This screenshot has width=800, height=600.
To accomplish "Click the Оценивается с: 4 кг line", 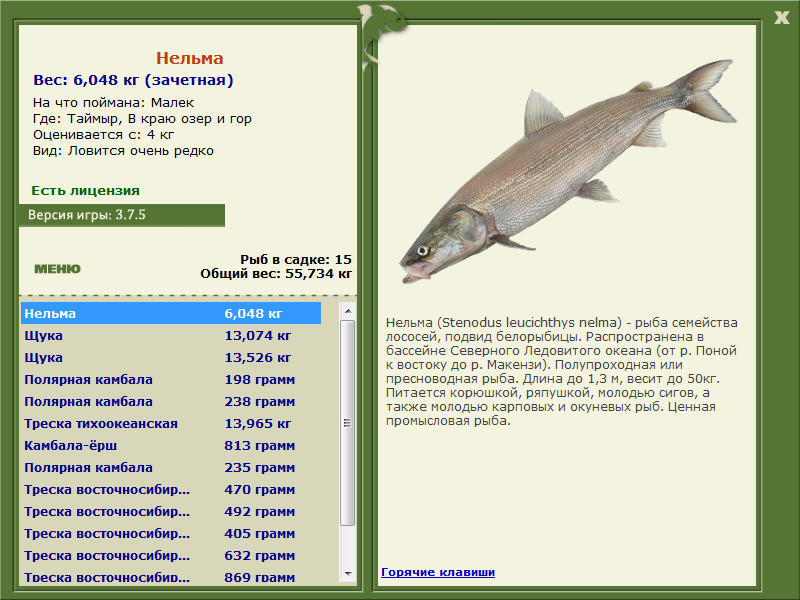I will coord(104,135).
